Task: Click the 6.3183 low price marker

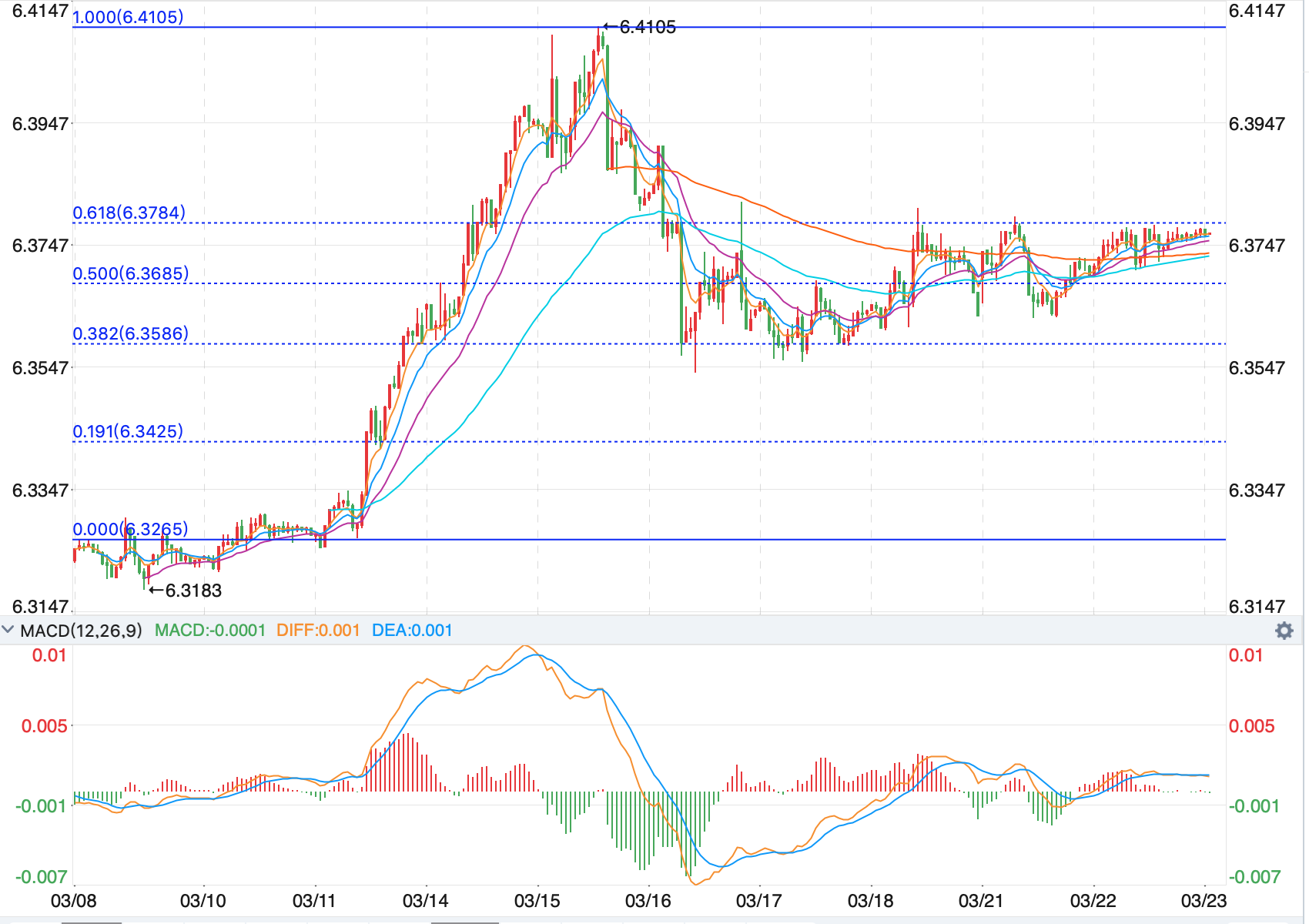Action: coord(185,591)
